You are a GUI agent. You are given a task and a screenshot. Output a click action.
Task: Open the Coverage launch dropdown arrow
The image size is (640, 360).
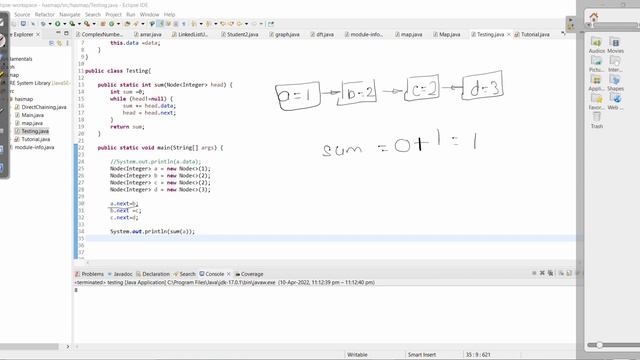(79, 24)
